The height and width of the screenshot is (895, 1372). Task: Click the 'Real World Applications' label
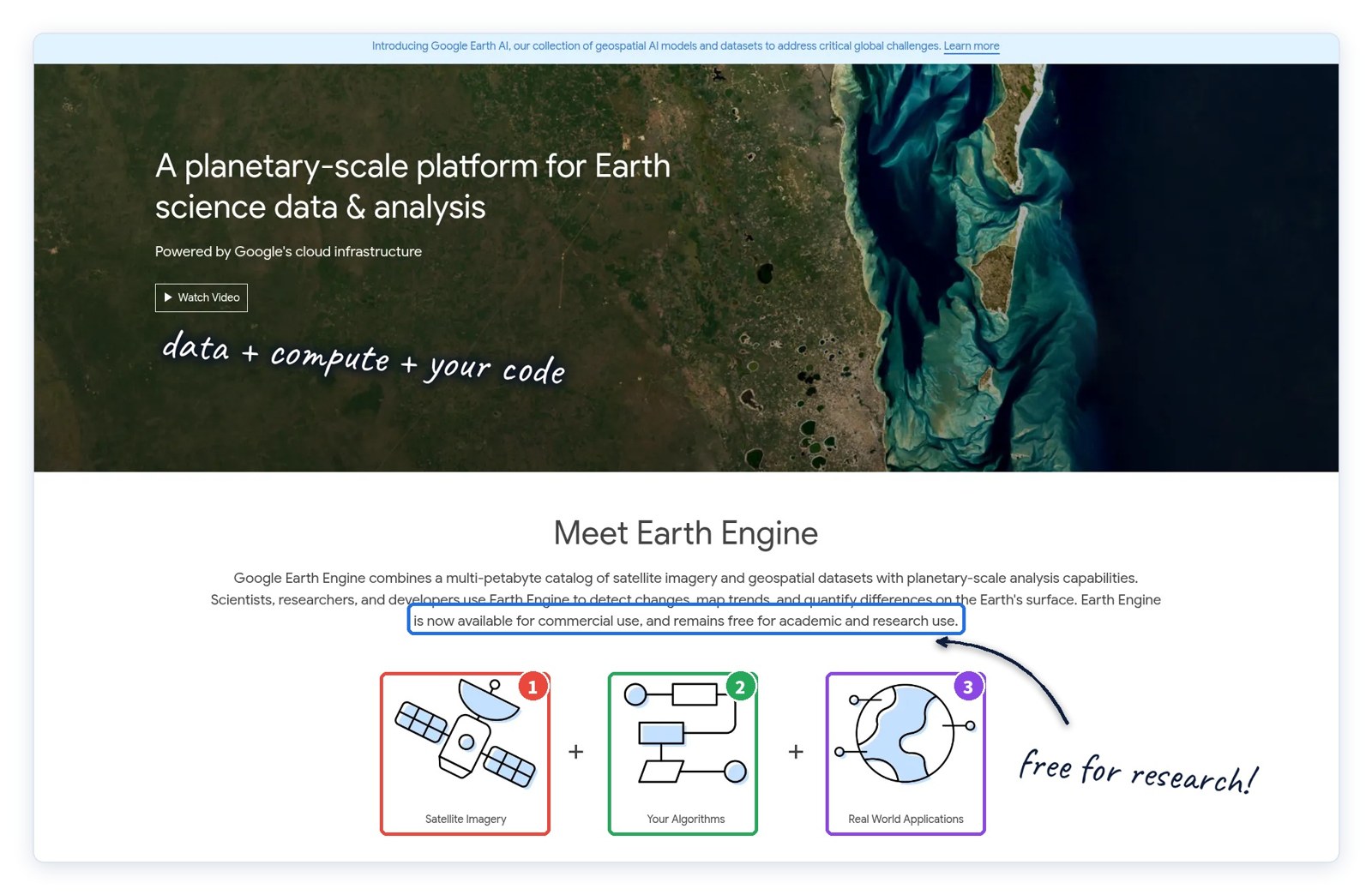point(906,820)
